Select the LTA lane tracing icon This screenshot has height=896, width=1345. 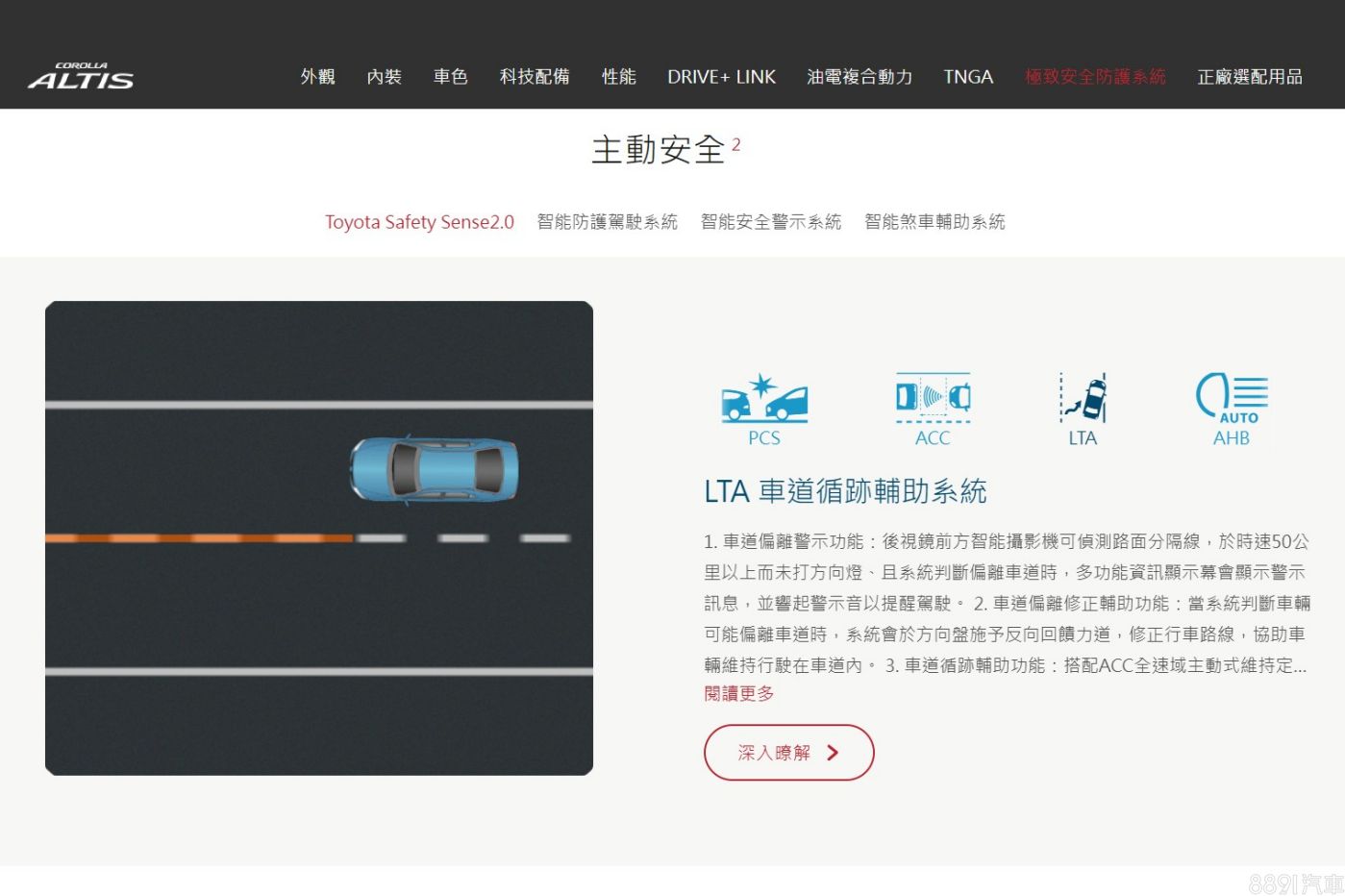click(1083, 409)
